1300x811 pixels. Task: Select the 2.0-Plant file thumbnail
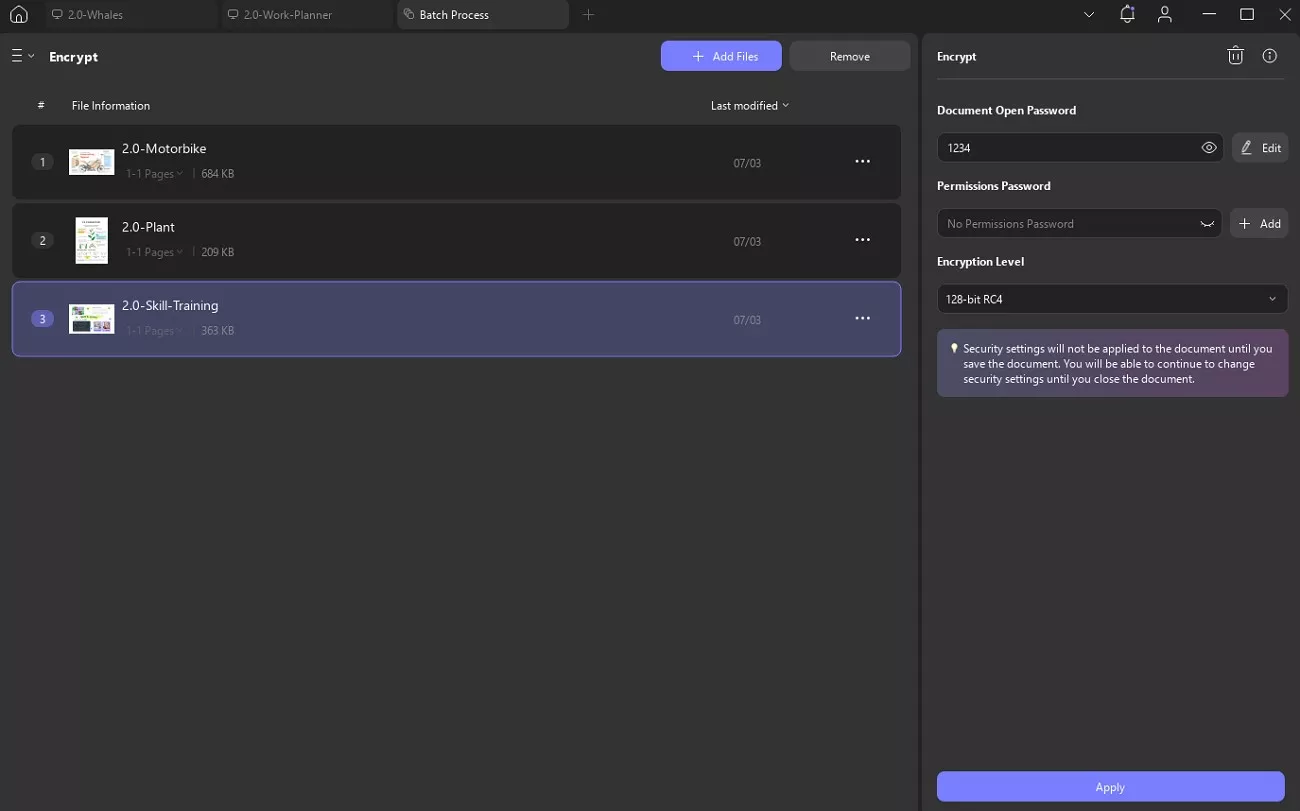click(x=91, y=241)
